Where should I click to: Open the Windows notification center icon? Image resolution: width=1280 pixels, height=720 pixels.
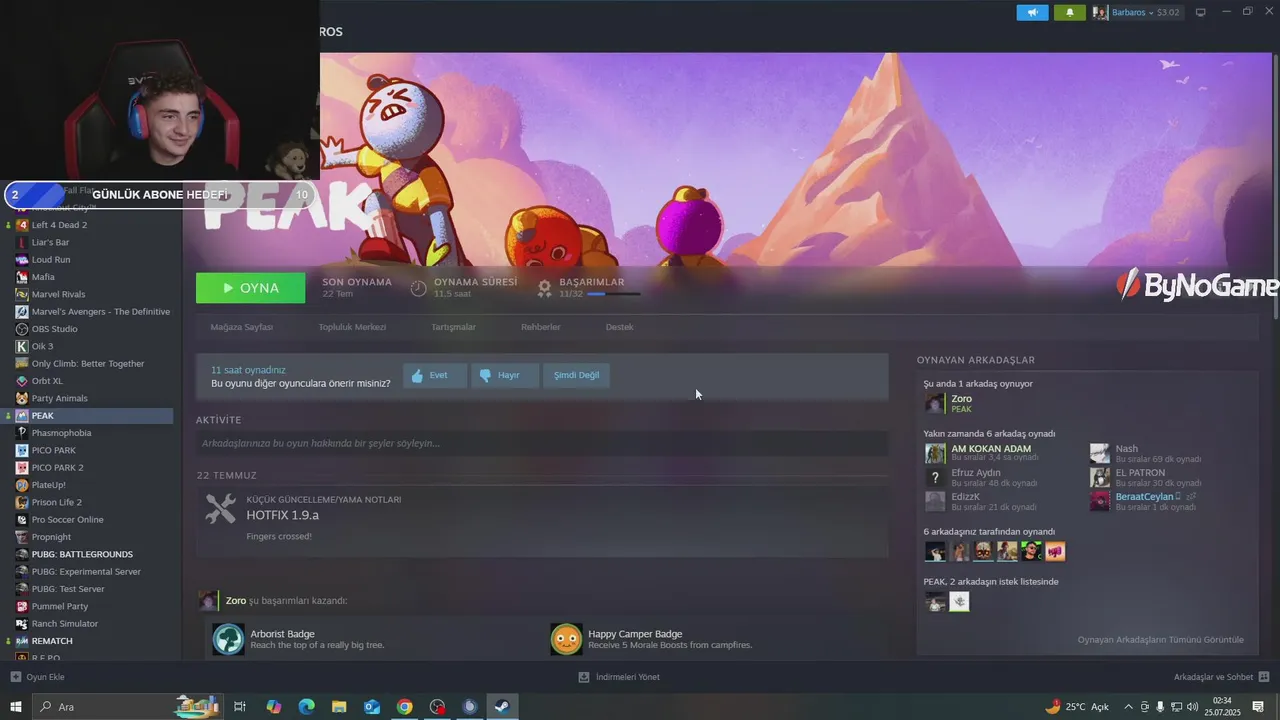click(x=1258, y=706)
